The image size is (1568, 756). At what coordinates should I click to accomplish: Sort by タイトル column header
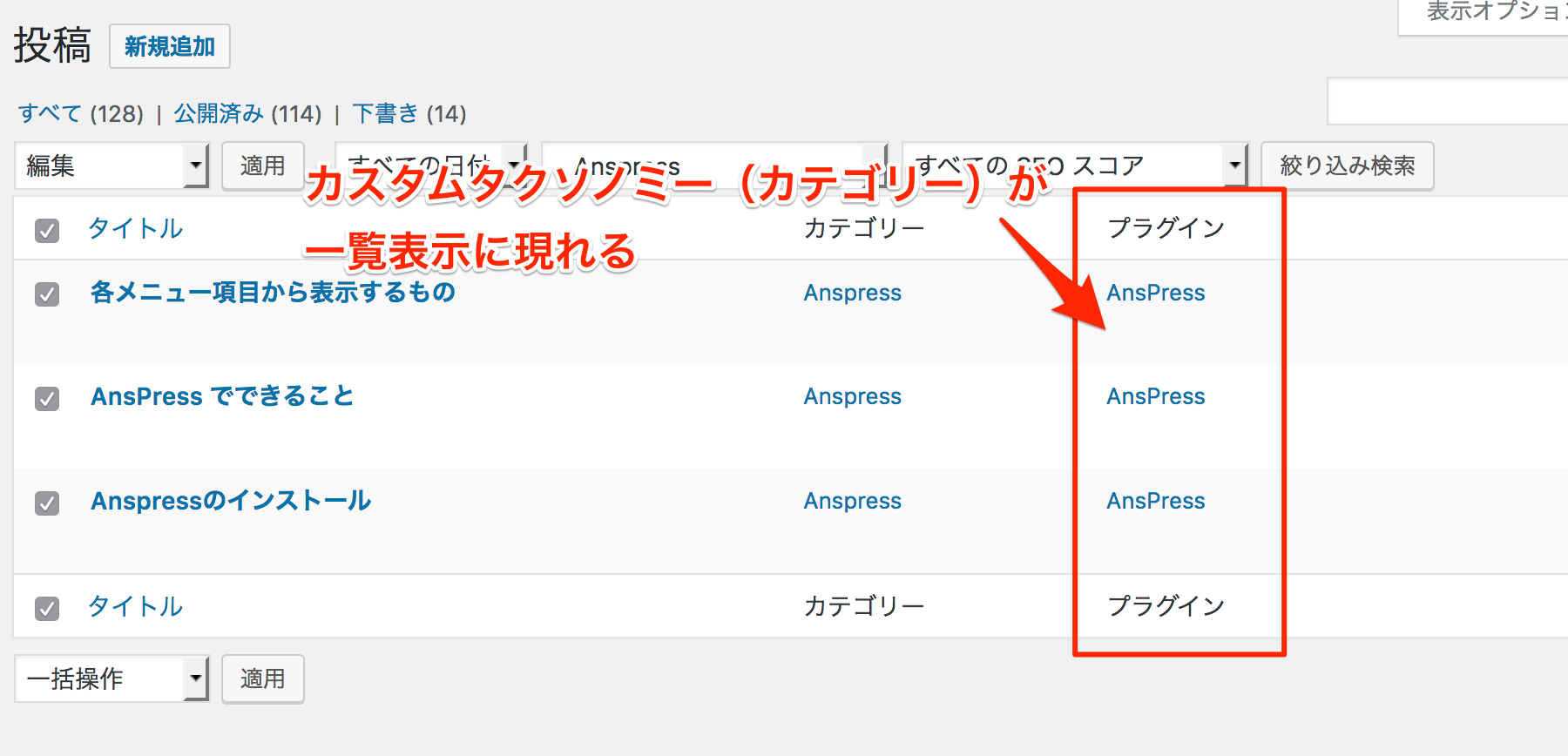pos(136,228)
